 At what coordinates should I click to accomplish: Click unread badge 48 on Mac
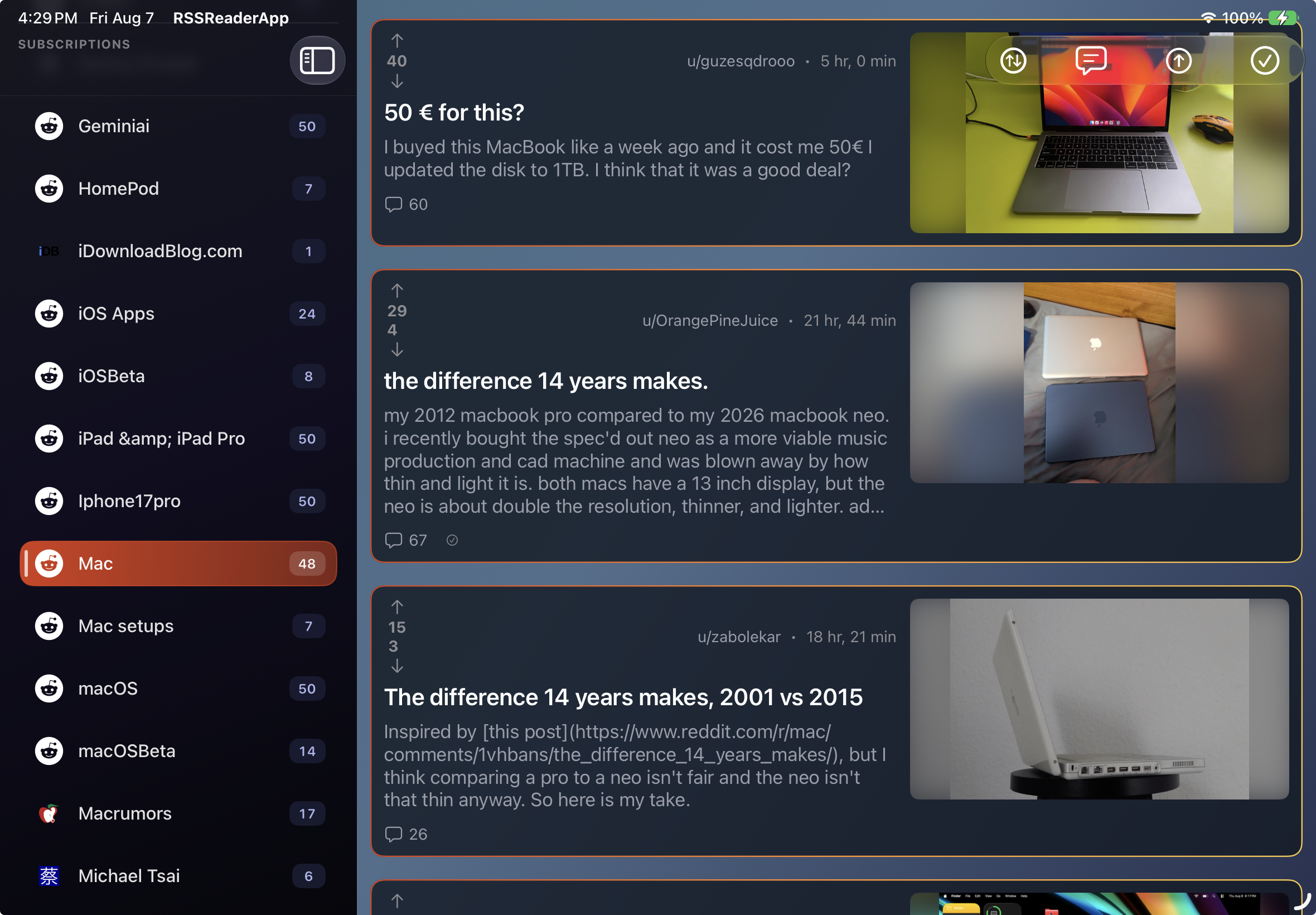(307, 564)
